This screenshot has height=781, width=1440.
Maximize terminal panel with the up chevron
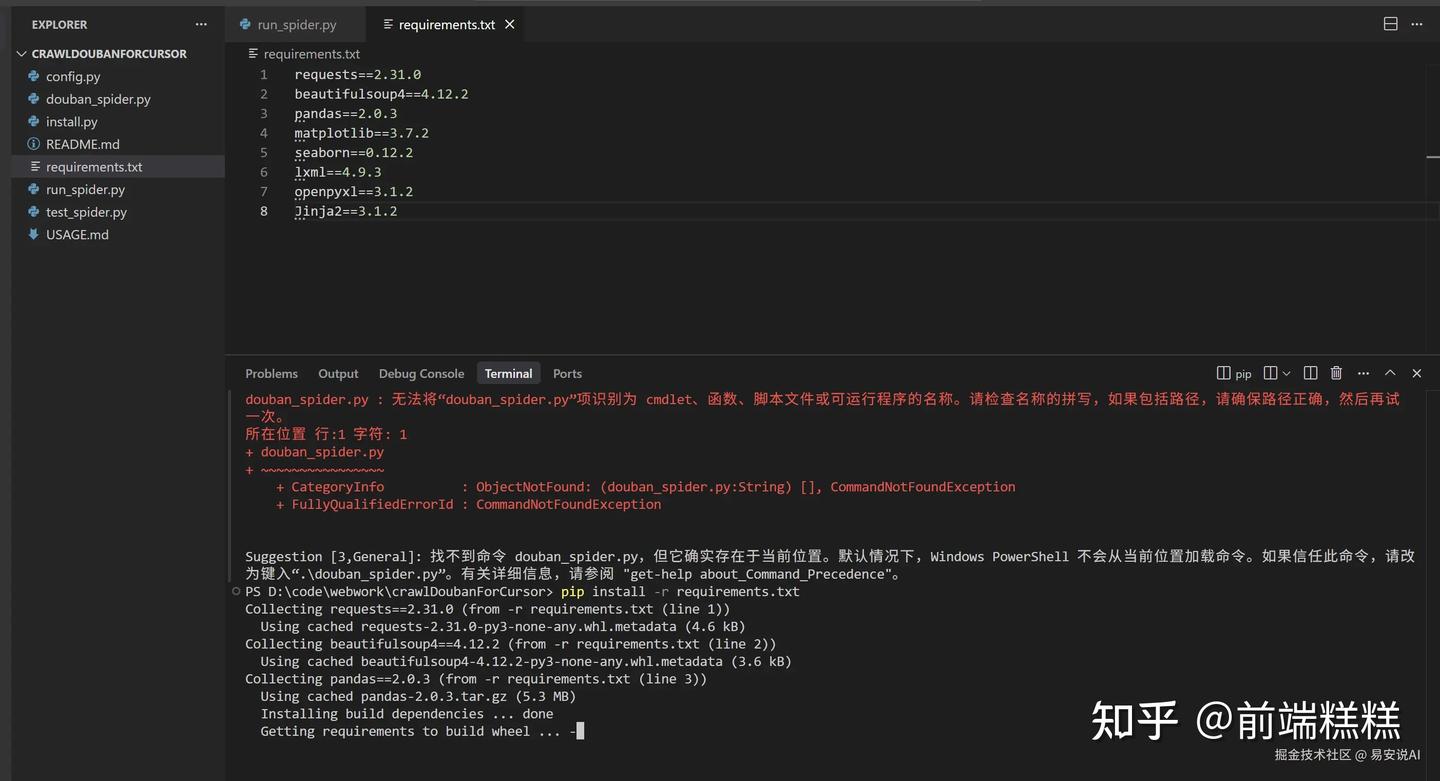click(1390, 373)
